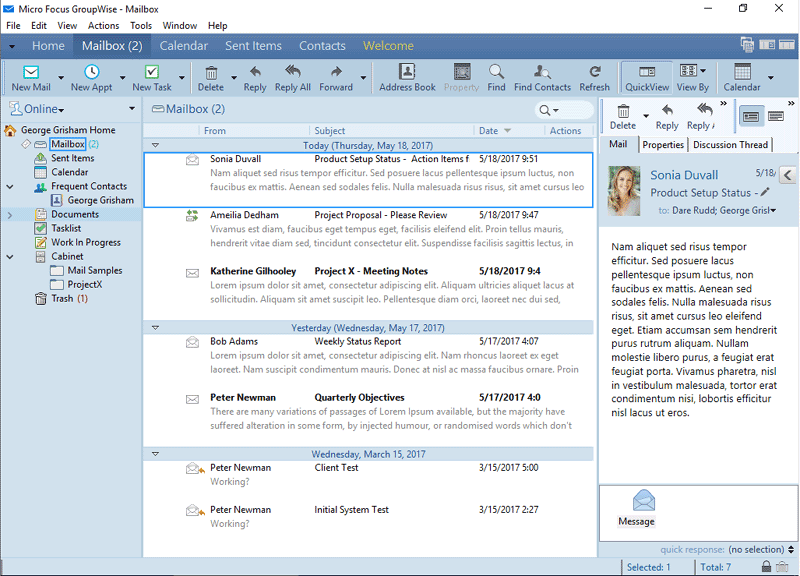Open the New Appt dropdown arrow

tap(122, 78)
